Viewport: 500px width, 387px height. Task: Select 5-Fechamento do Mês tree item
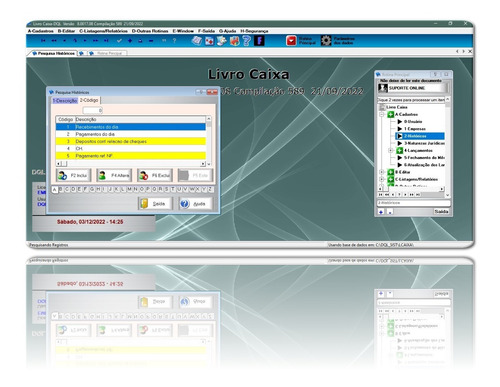tap(424, 158)
